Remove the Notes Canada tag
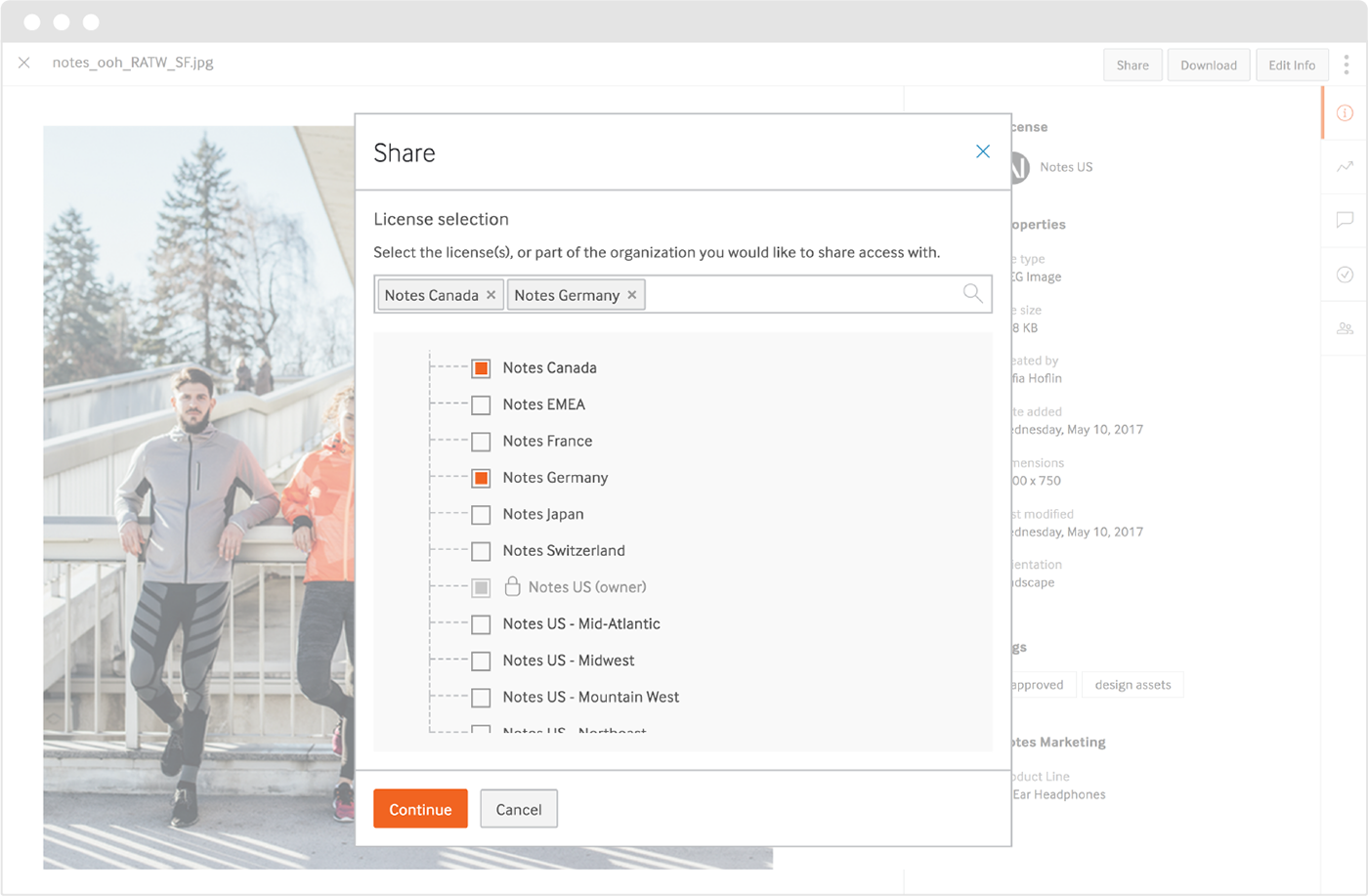This screenshot has width=1368, height=896. [492, 295]
